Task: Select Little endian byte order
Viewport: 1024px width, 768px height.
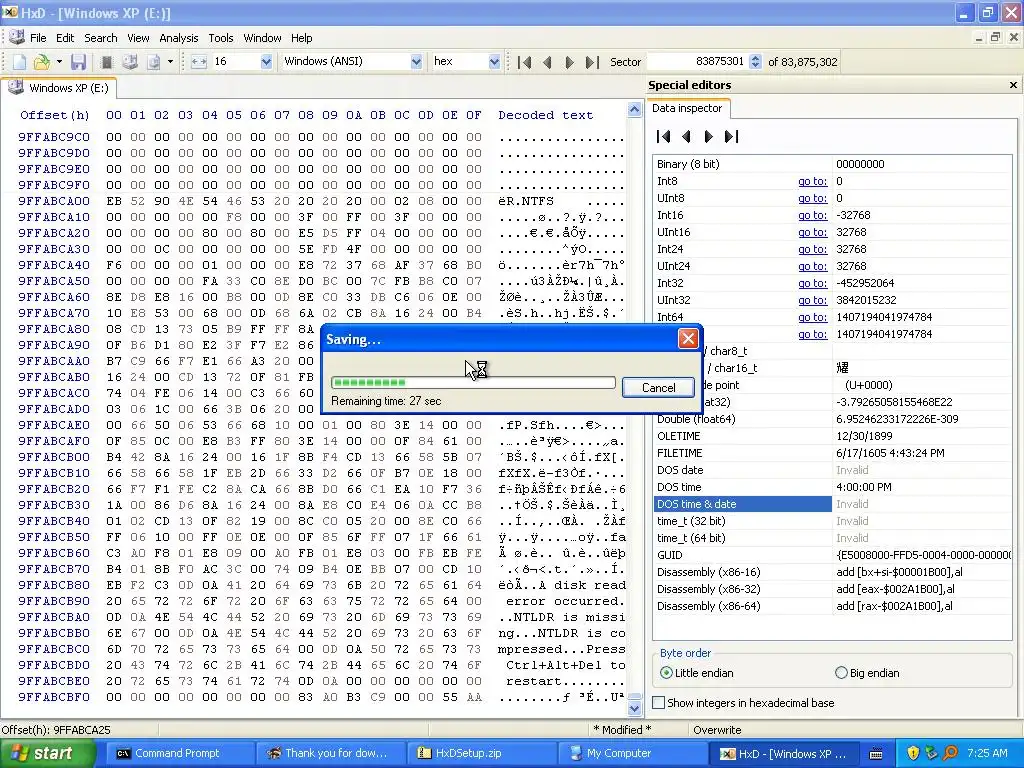Action: click(x=696, y=673)
